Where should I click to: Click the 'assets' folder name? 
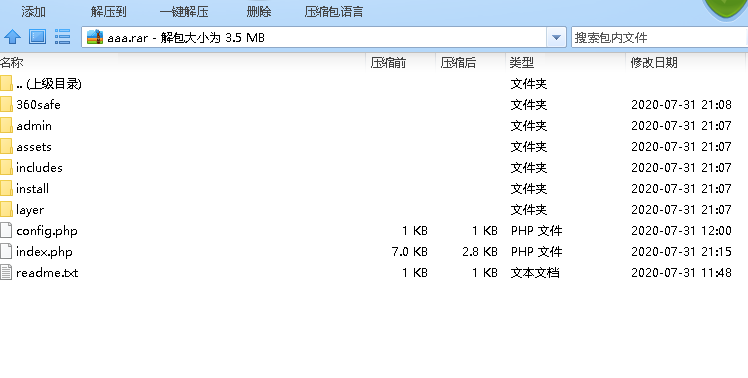(34, 147)
